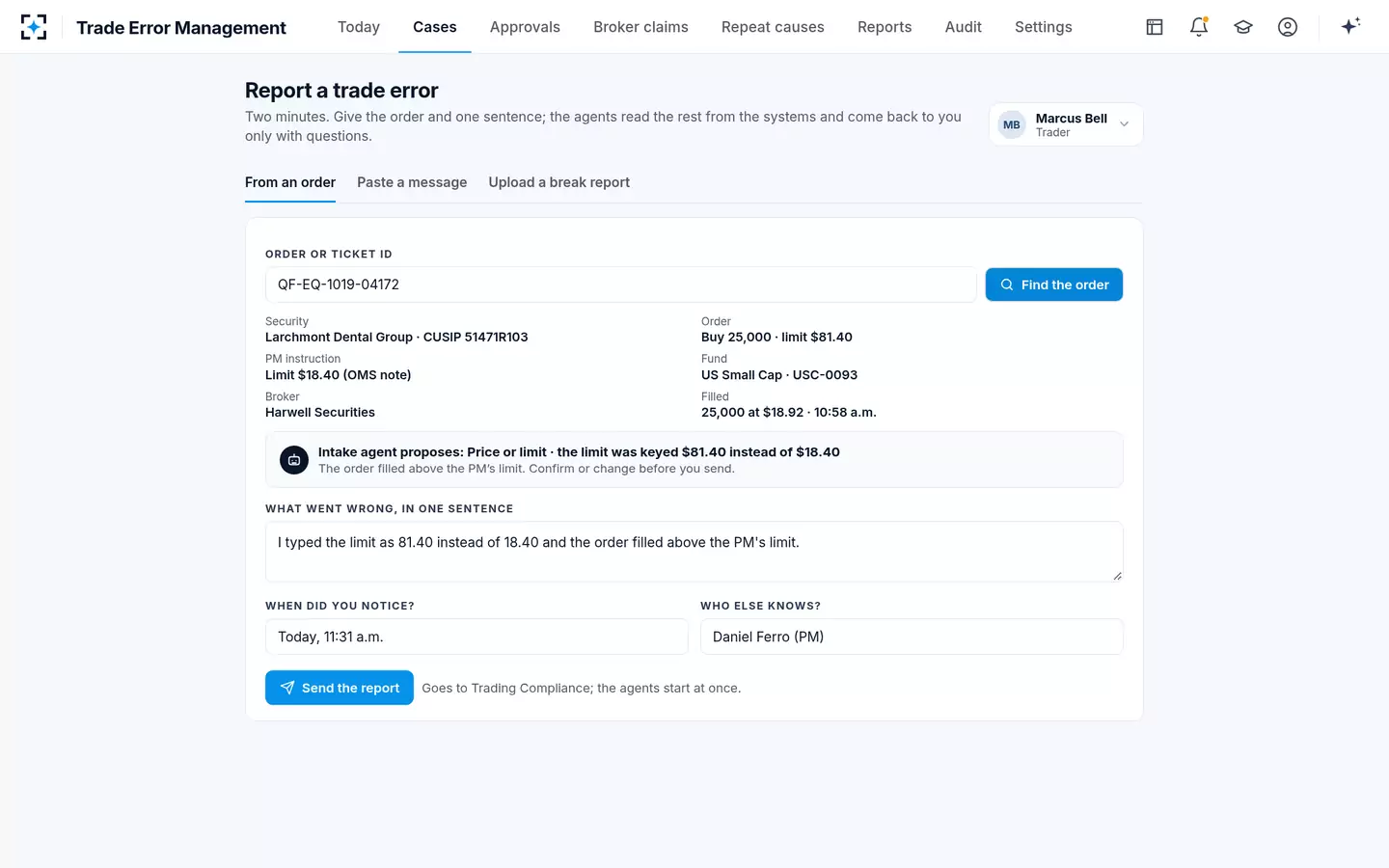Open the layout panel icon in header
Image resolution: width=1389 pixels, height=868 pixels.
[x=1155, y=27]
